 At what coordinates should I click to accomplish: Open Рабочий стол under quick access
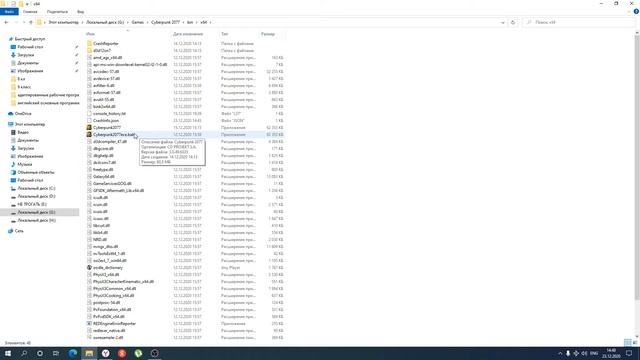tap(30, 47)
